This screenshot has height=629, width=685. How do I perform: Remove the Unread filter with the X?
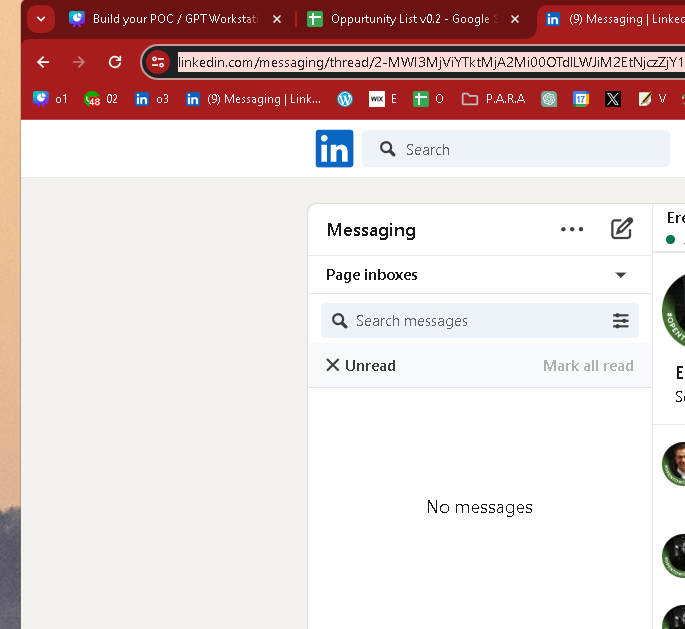pos(332,365)
